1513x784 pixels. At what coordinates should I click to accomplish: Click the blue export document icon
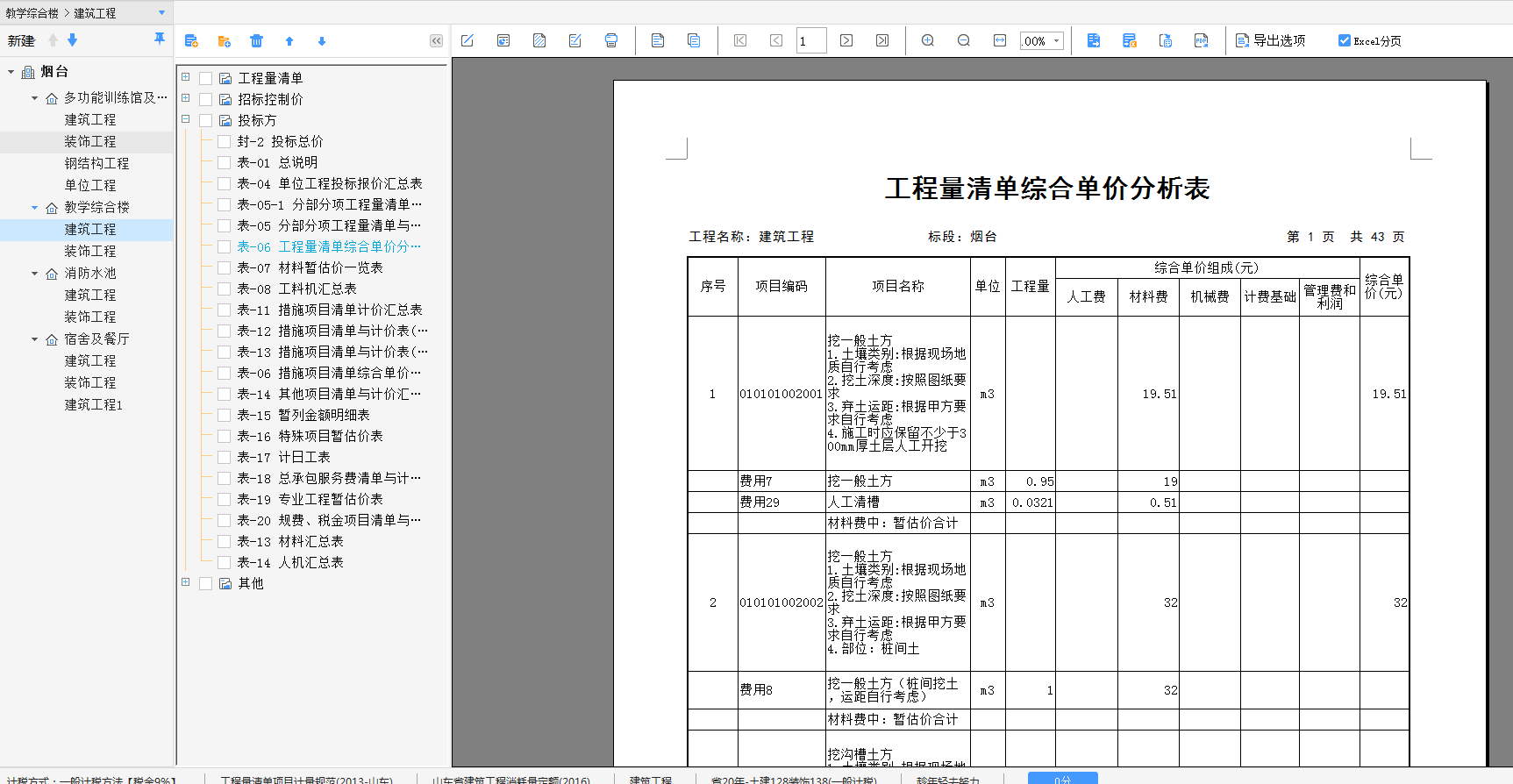pos(1094,40)
